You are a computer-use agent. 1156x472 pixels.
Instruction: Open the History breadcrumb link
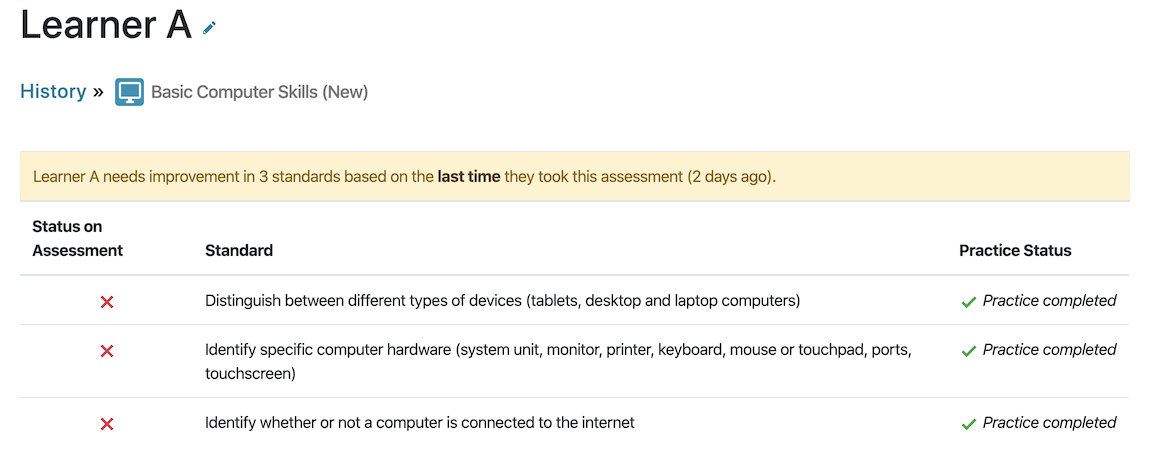pos(53,92)
